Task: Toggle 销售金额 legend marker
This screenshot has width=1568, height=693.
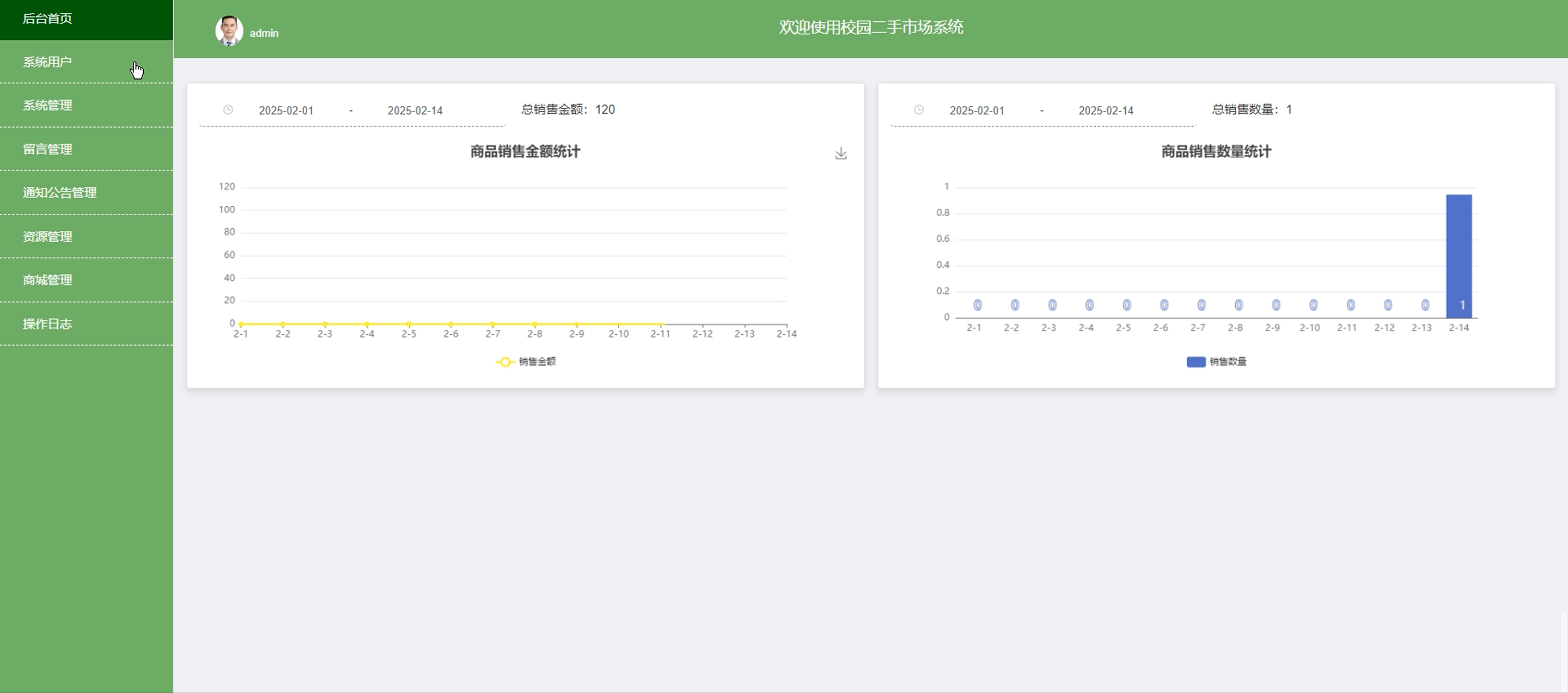Action: pos(505,362)
